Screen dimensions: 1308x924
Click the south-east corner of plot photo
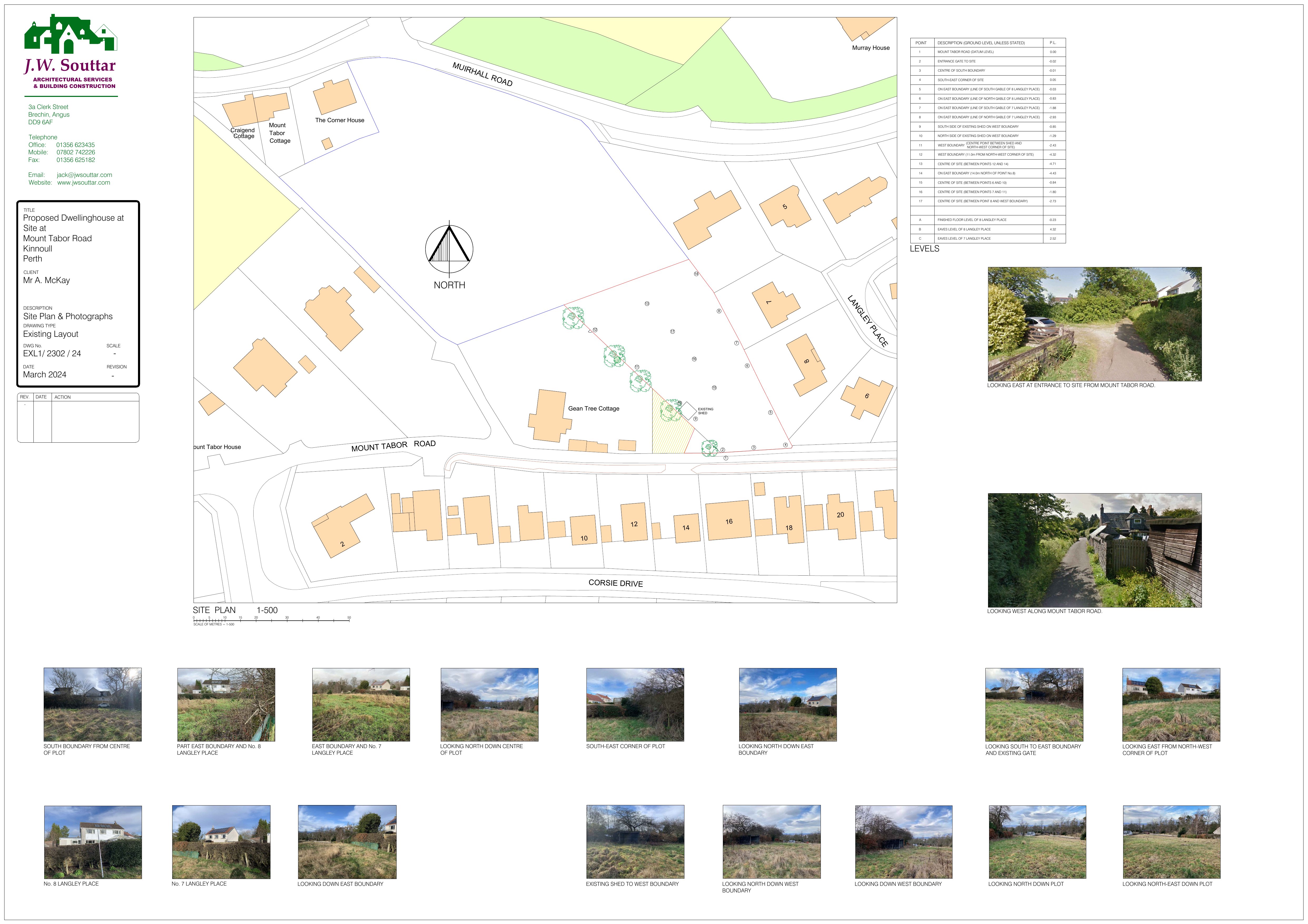tap(635, 704)
